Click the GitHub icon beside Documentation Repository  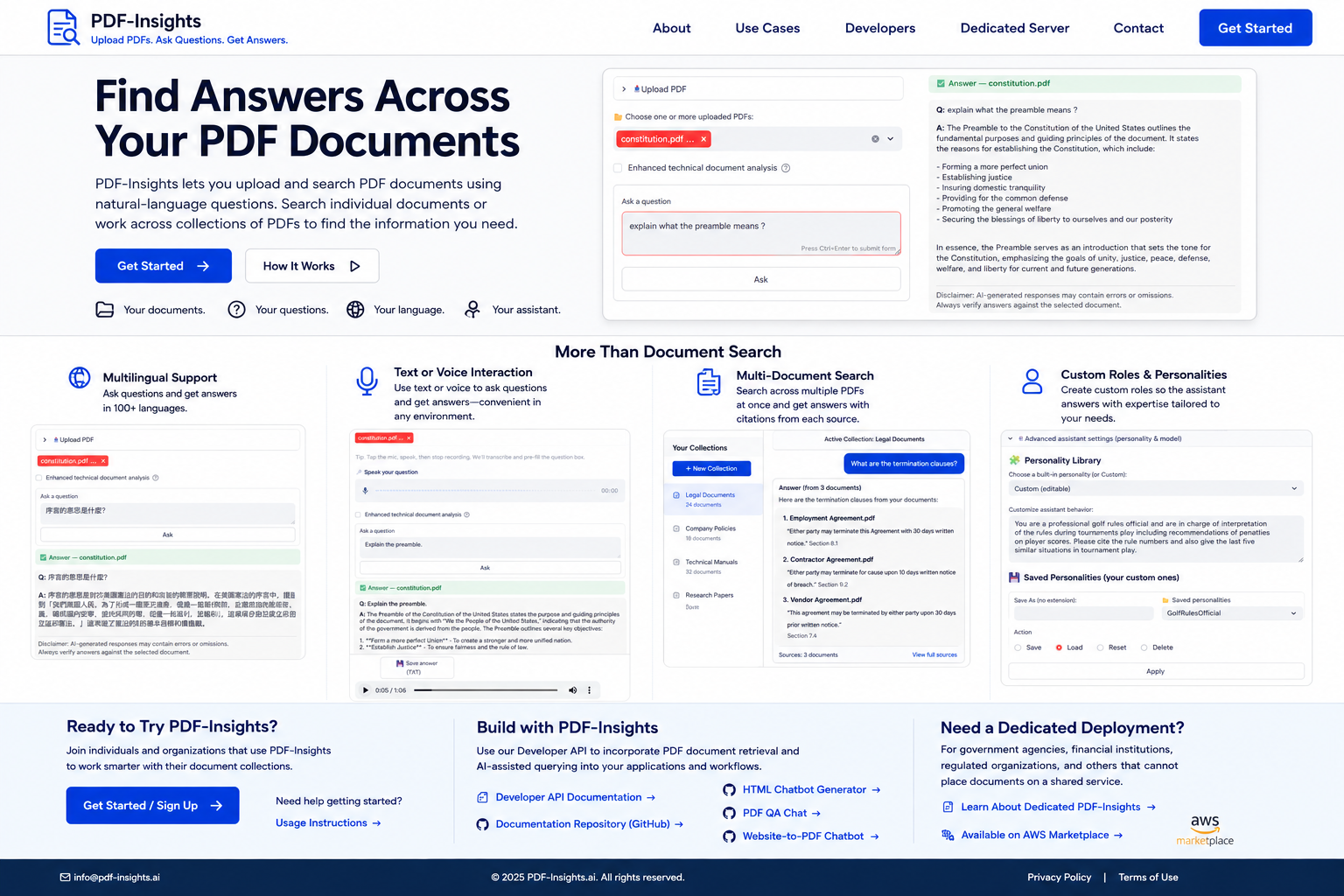pos(482,824)
